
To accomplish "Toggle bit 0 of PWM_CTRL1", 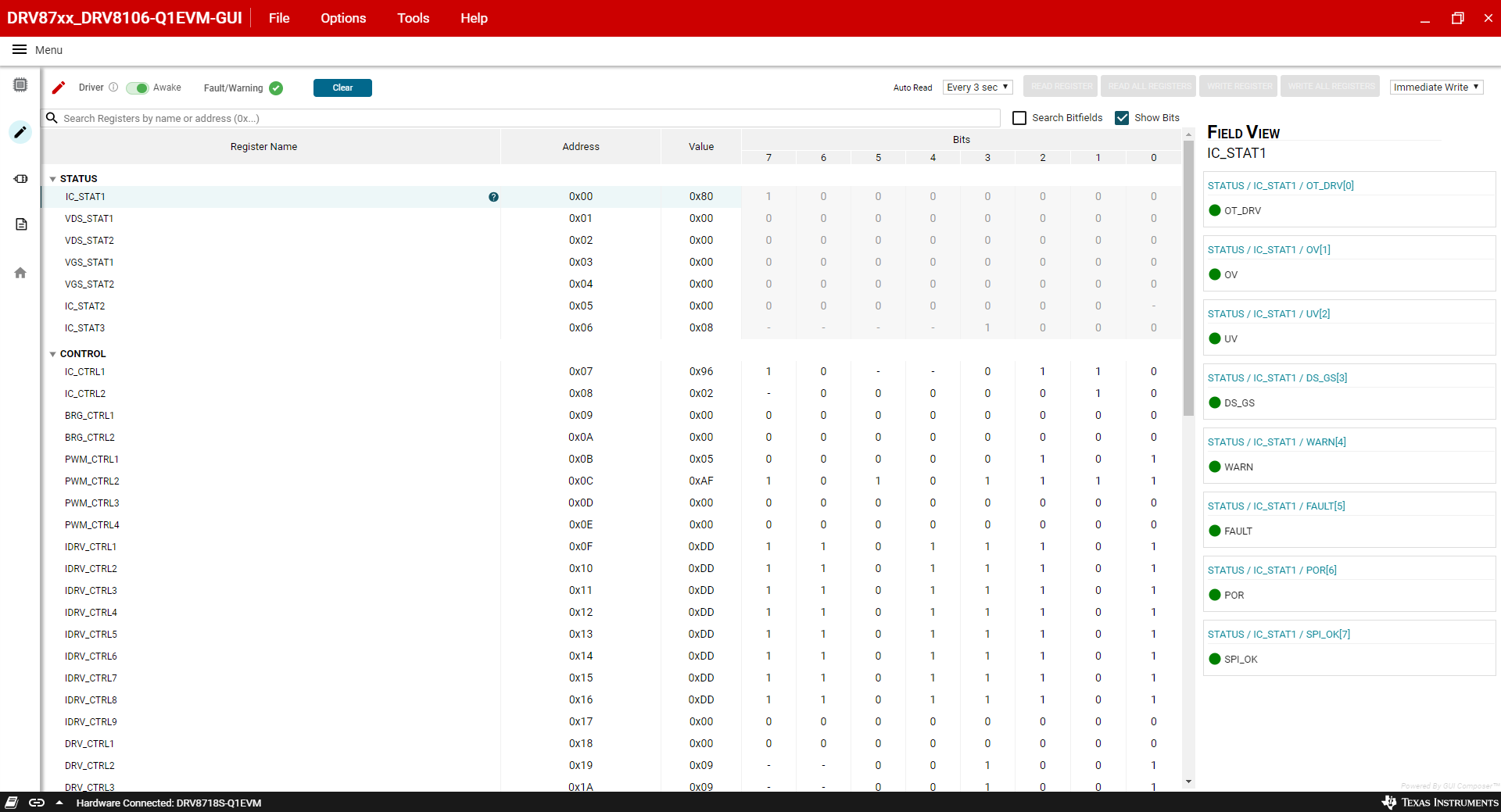I will point(1154,460).
